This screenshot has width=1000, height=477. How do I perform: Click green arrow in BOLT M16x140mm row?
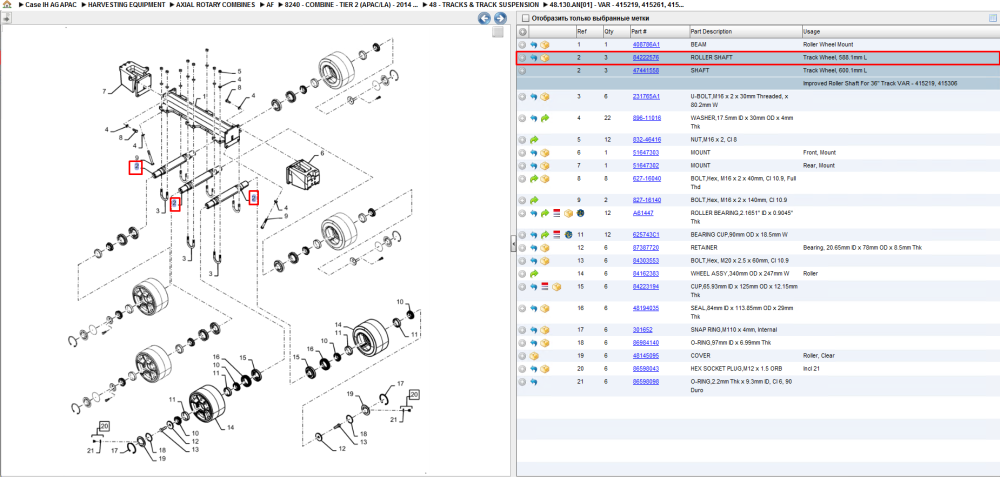point(534,200)
